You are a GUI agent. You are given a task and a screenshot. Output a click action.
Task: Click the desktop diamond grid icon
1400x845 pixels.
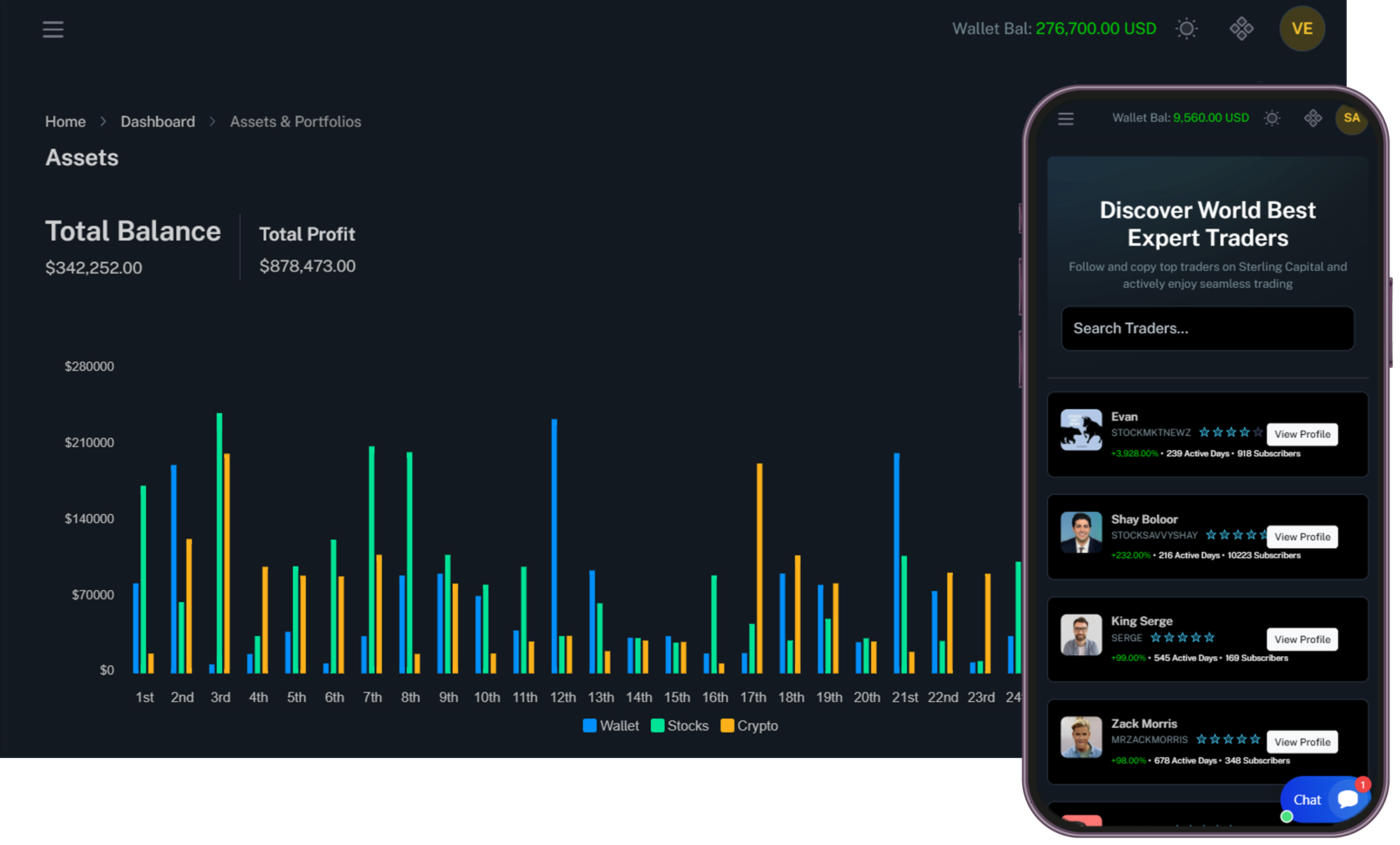click(1241, 29)
